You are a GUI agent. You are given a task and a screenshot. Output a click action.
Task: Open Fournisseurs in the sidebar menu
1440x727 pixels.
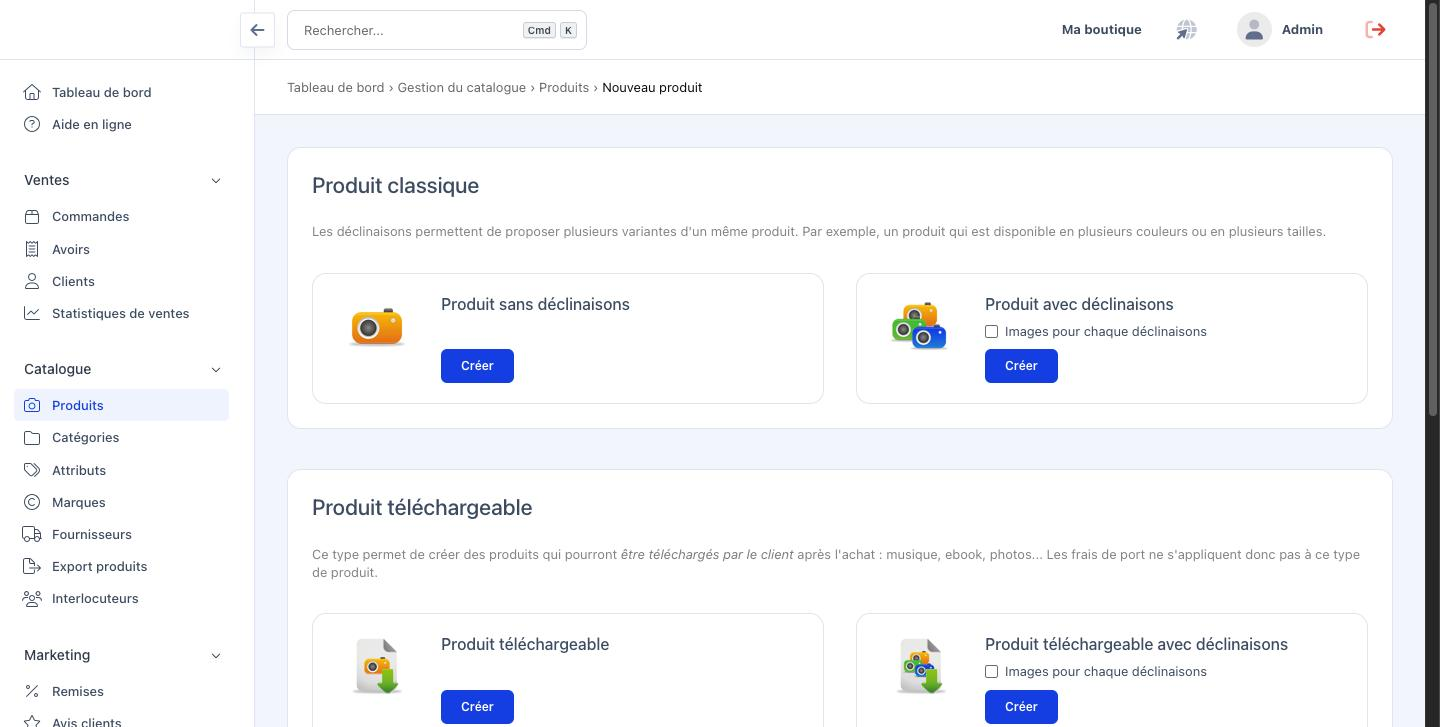(121, 535)
